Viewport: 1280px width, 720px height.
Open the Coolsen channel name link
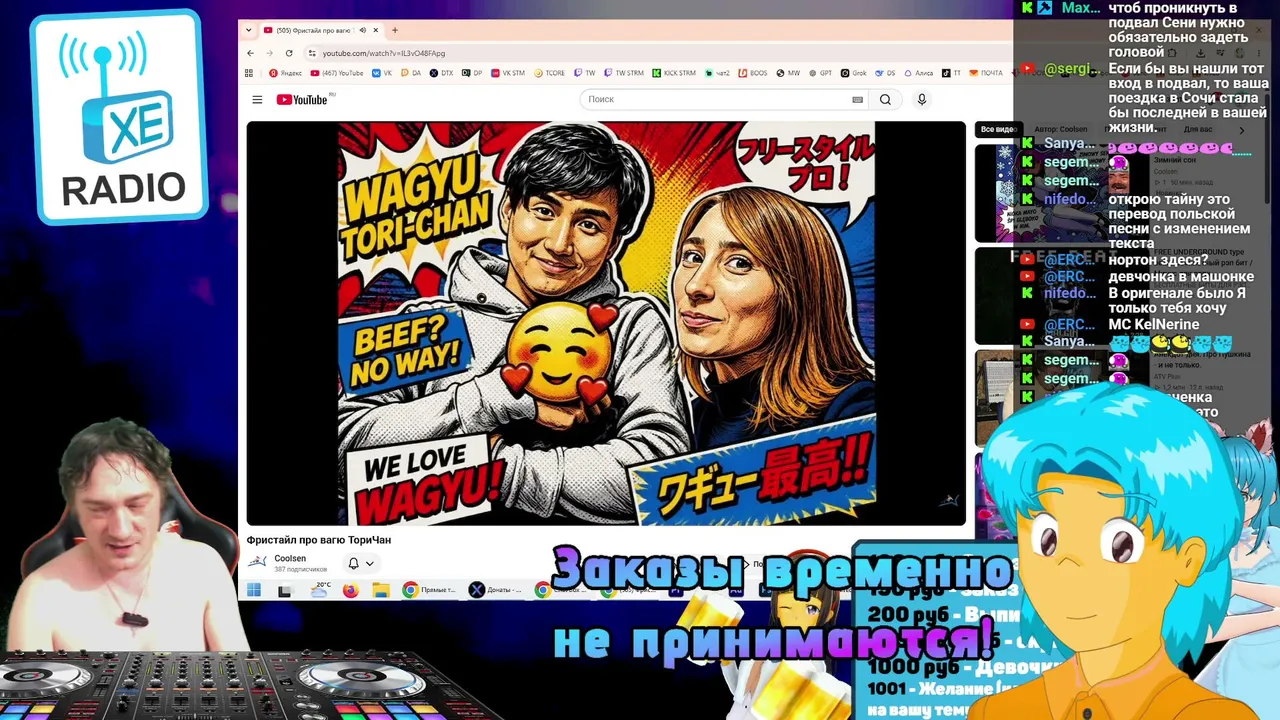(290, 558)
